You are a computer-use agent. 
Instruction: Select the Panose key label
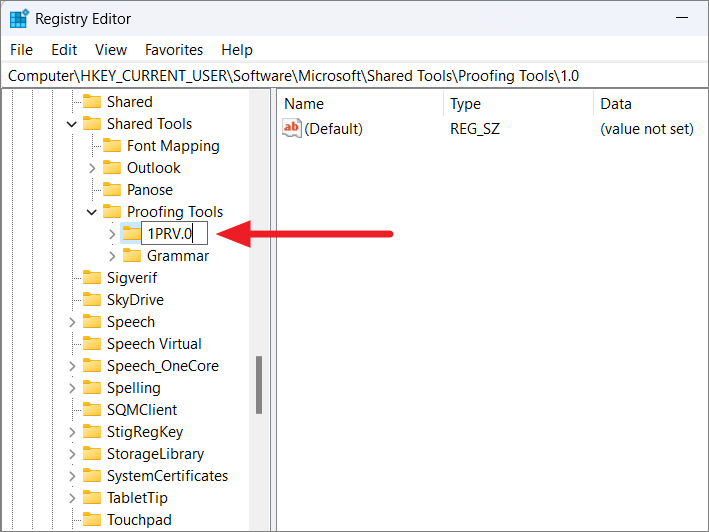[150, 190]
